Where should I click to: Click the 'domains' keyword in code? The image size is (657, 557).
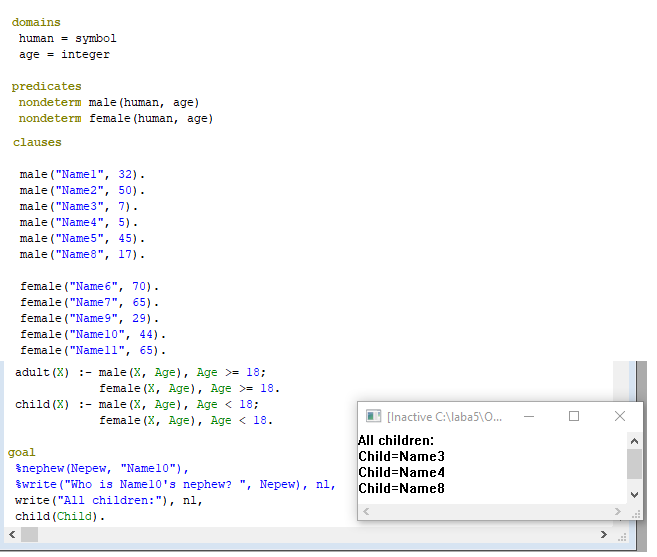point(36,22)
